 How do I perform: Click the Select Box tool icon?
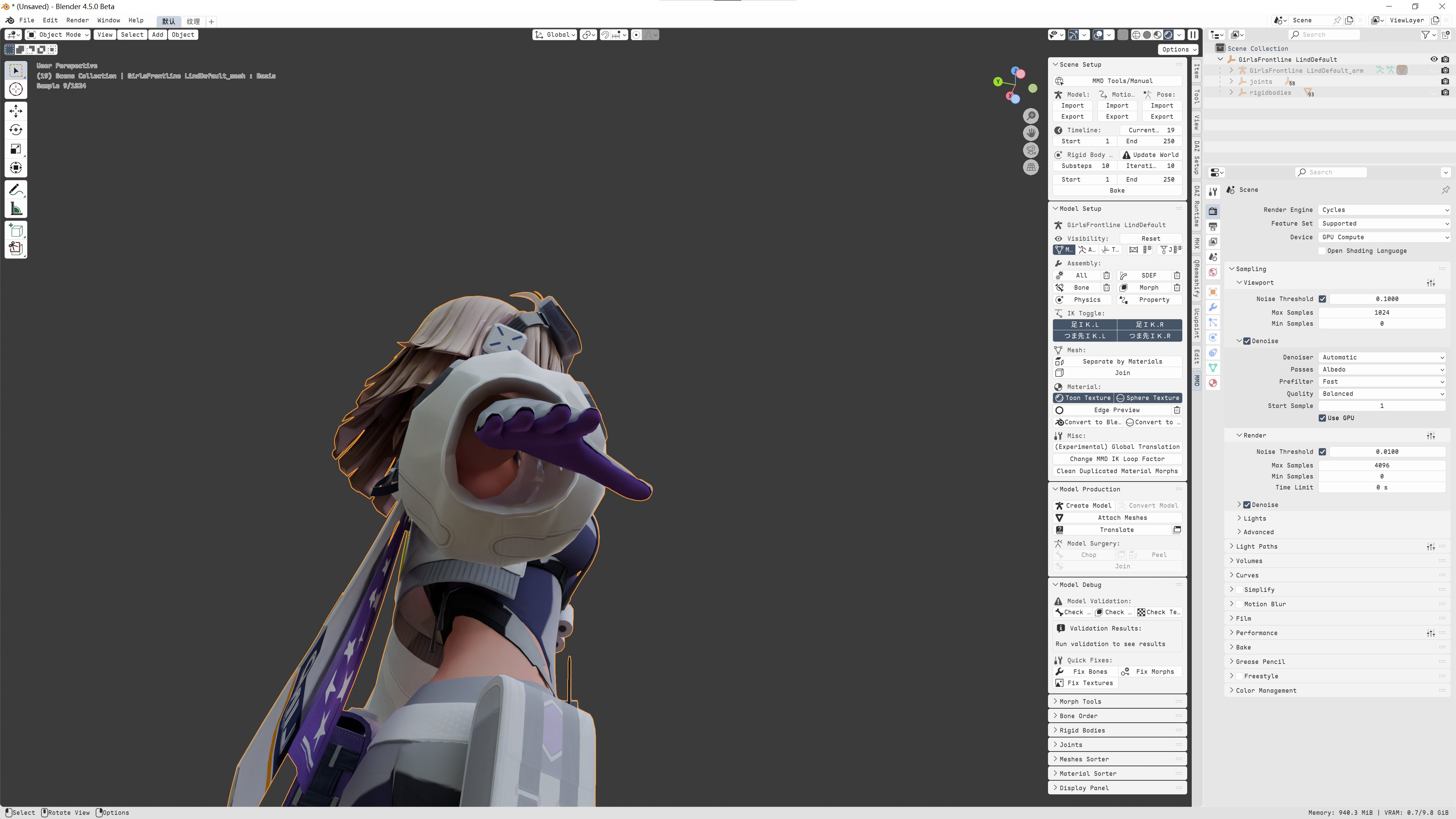pyautogui.click(x=16, y=71)
